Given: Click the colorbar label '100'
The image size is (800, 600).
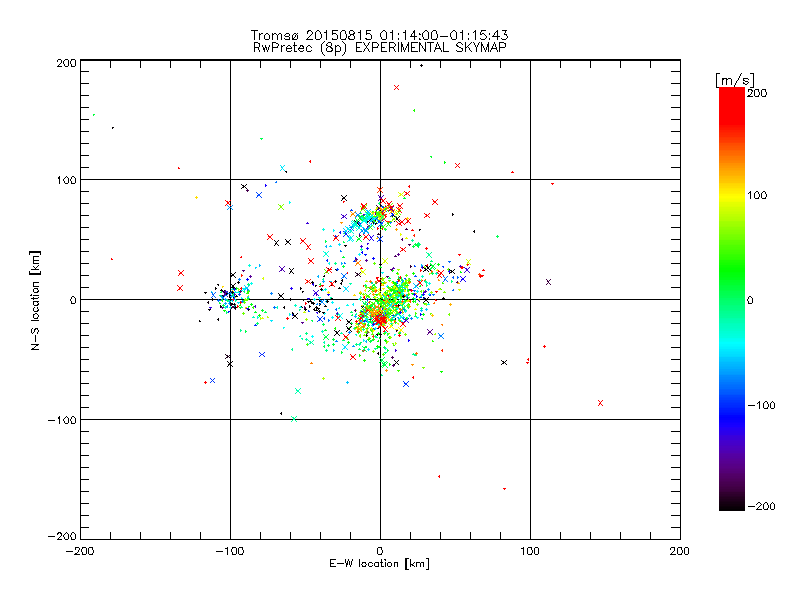Looking at the screenshot, I should [x=757, y=195].
